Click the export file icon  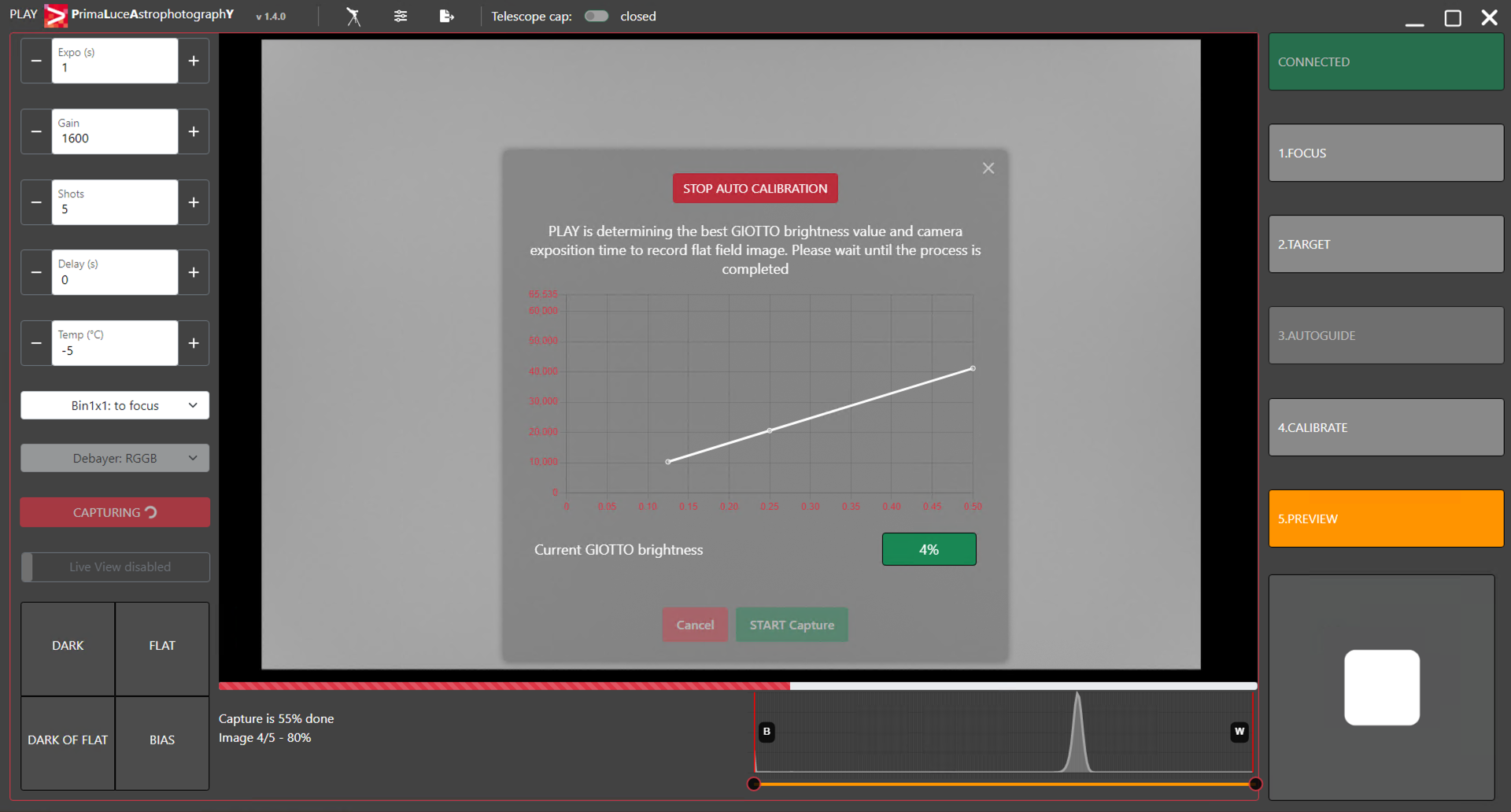pyautogui.click(x=446, y=17)
